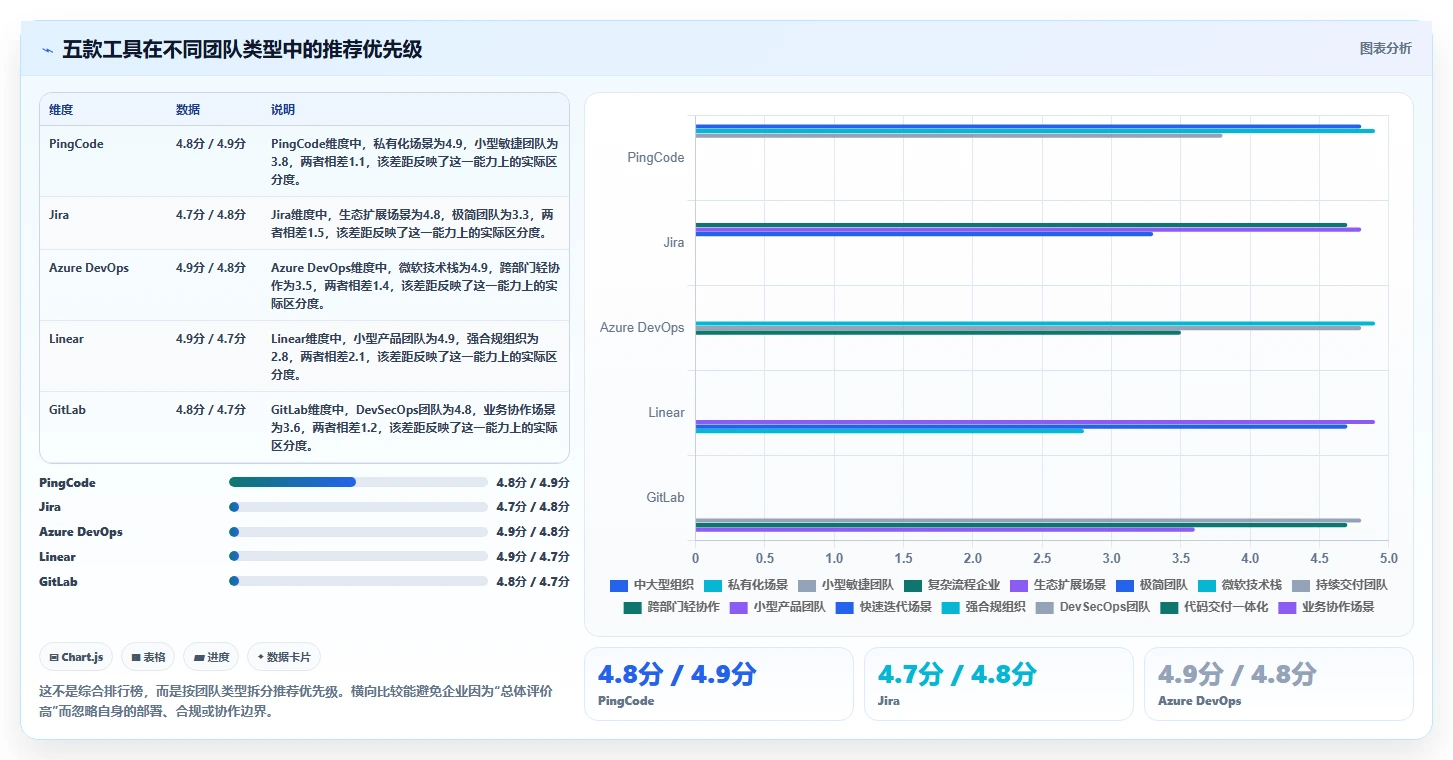This screenshot has height=760, width=1453.
Task: Click the 数据 column header
Action: tap(188, 110)
